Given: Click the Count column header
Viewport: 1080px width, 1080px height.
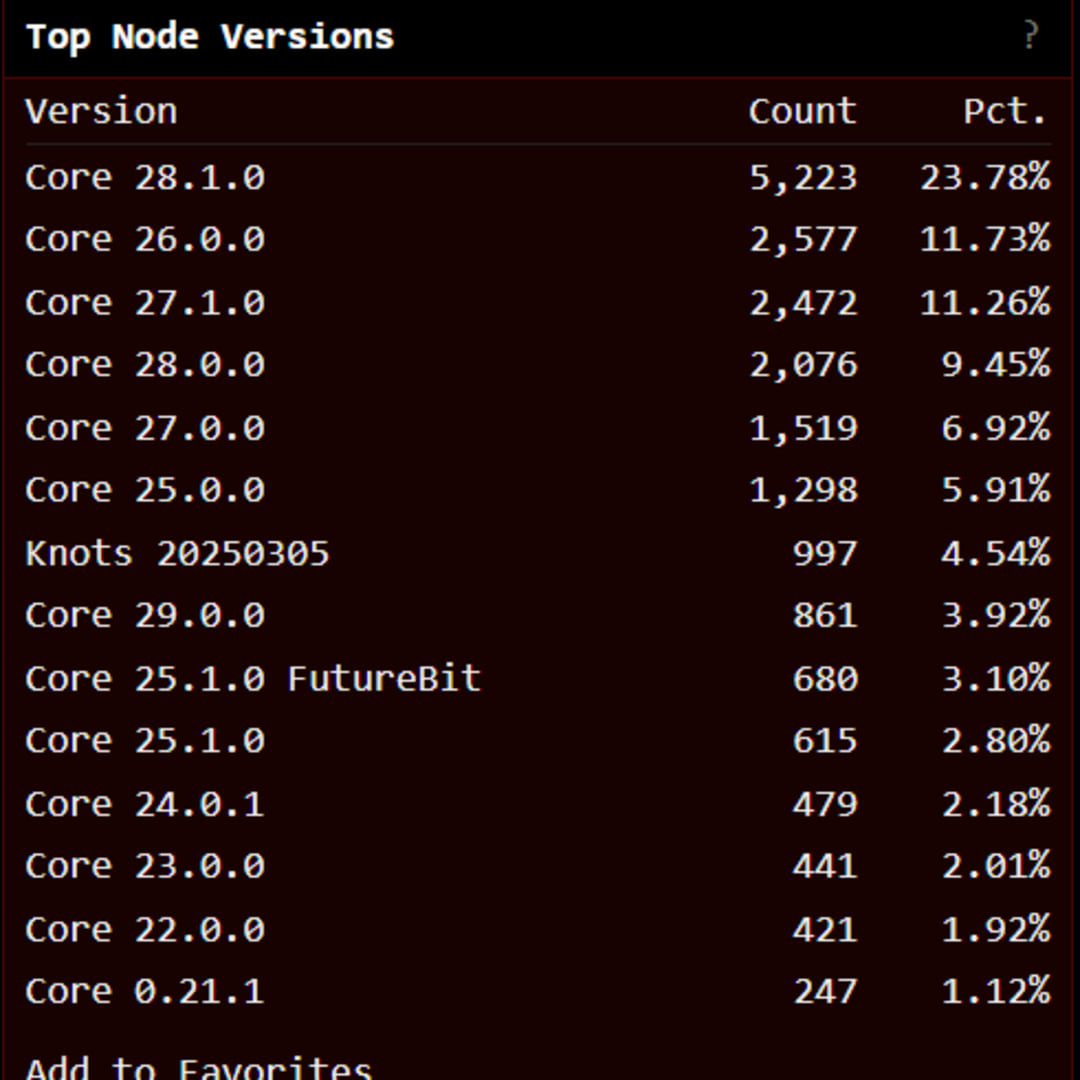Looking at the screenshot, I should point(802,111).
